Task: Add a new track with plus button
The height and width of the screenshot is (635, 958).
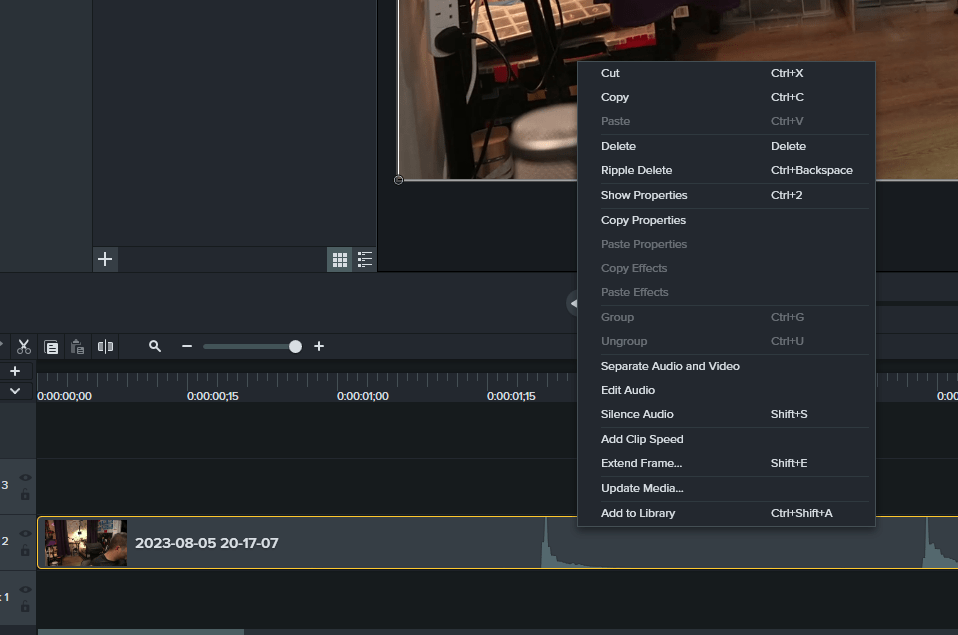Action: coord(15,371)
